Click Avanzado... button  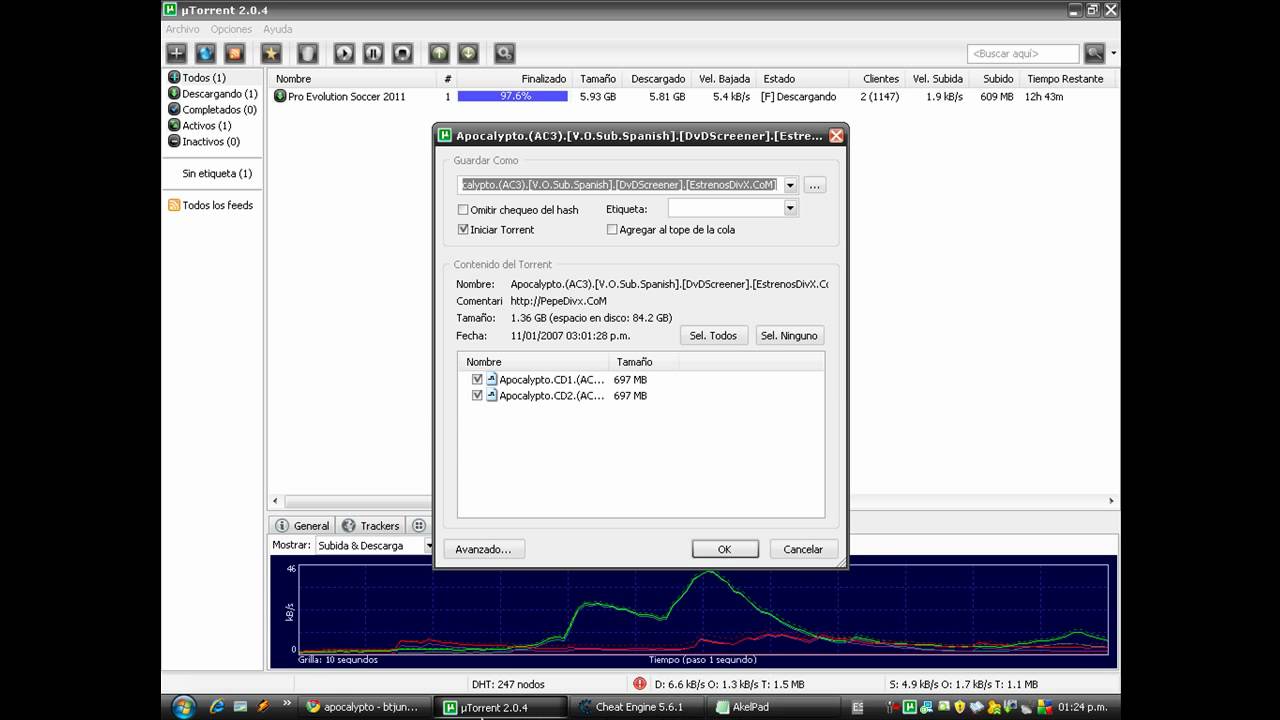coord(483,549)
